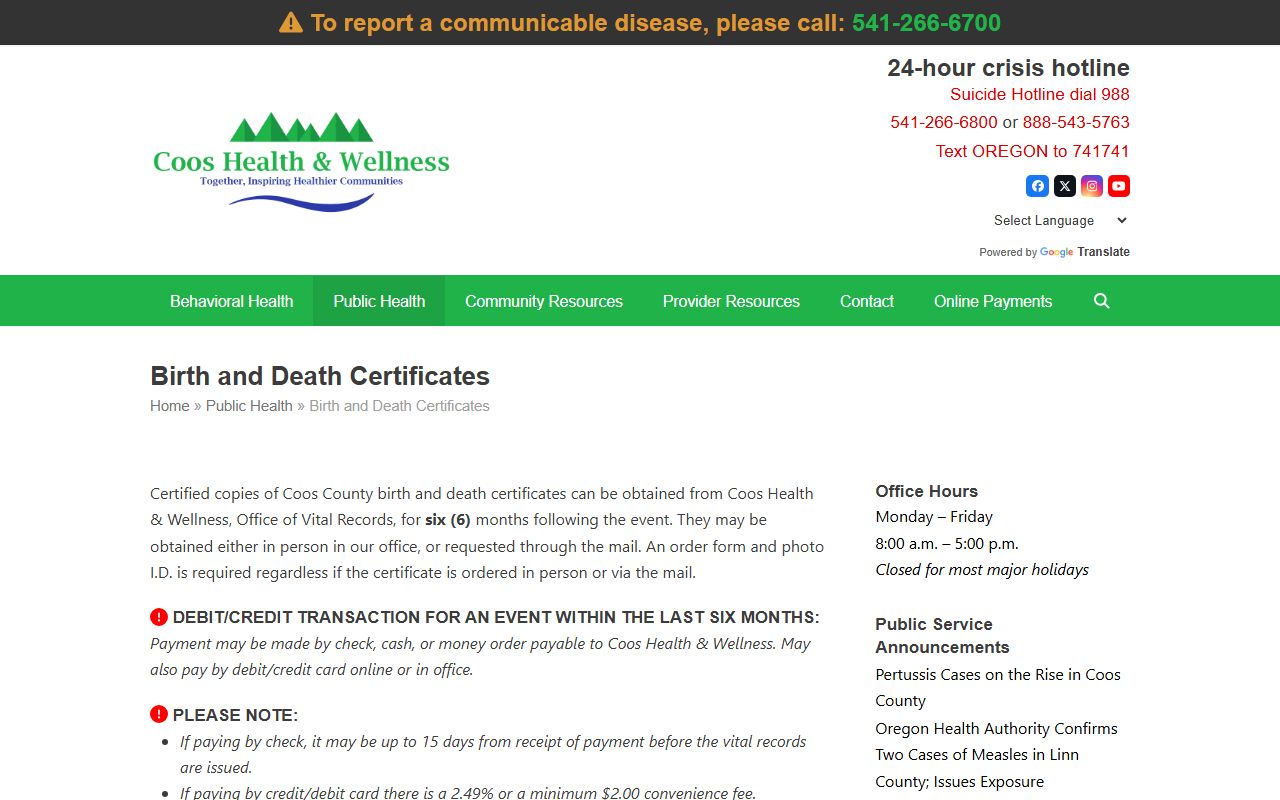Click the red alert icon beside PLEASE NOTE
The image size is (1280, 800).
(159, 714)
